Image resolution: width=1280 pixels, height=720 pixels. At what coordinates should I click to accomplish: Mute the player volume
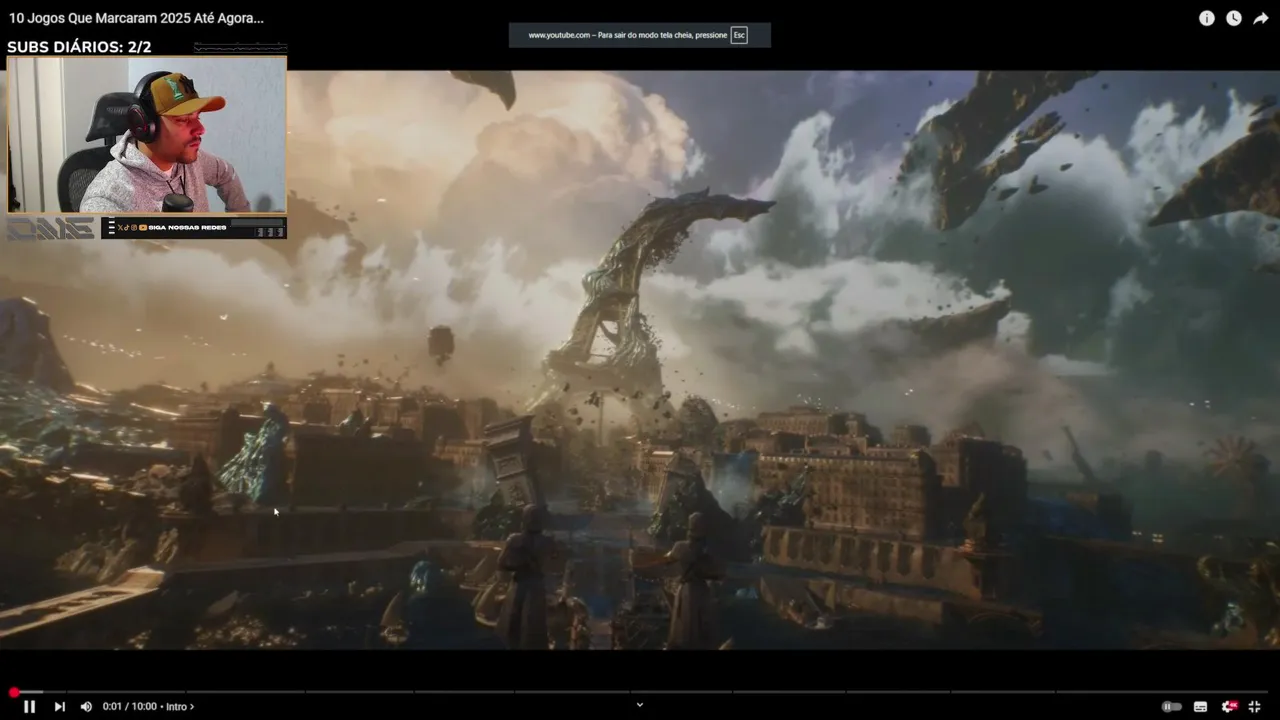[x=86, y=706]
